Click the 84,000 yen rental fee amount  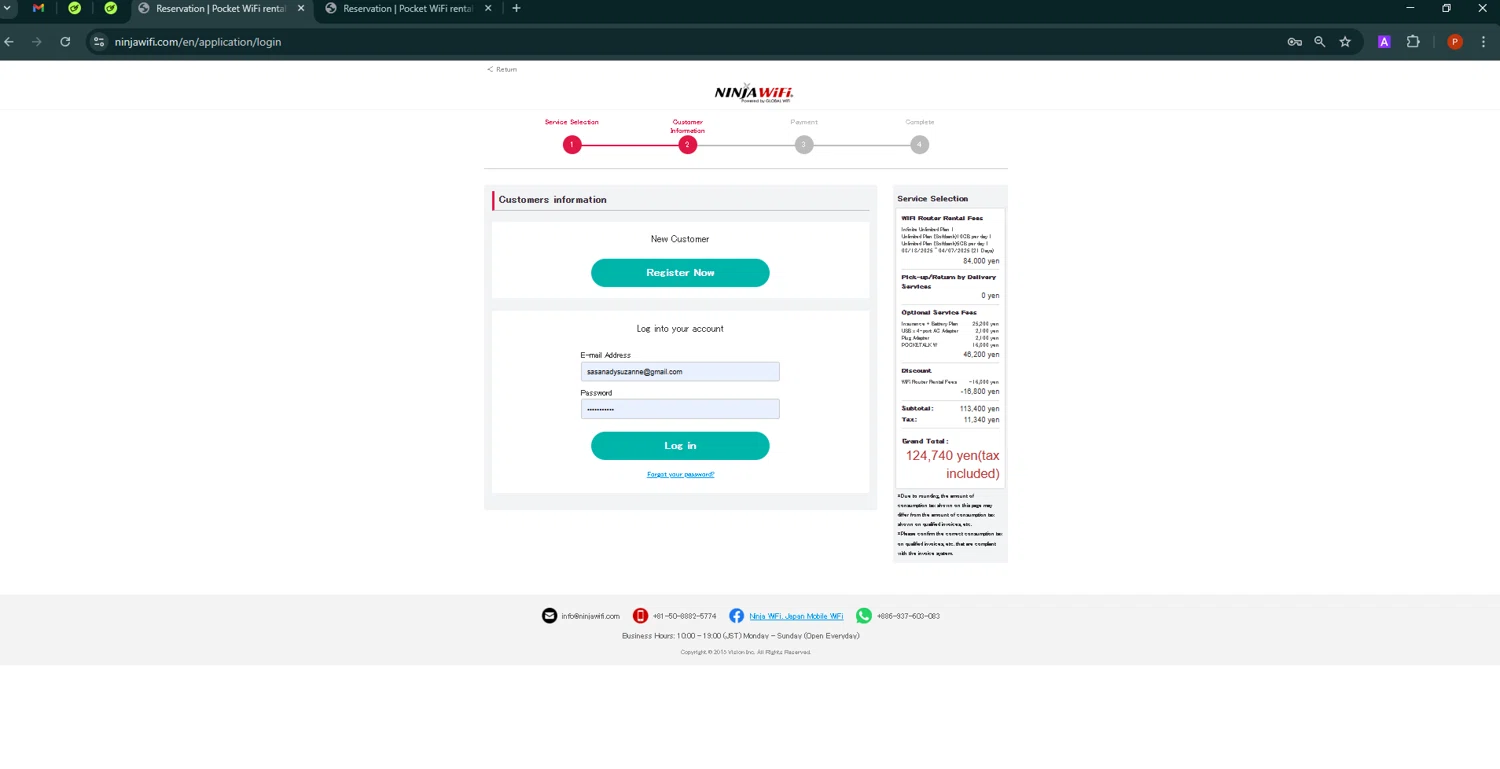[x=981, y=261]
